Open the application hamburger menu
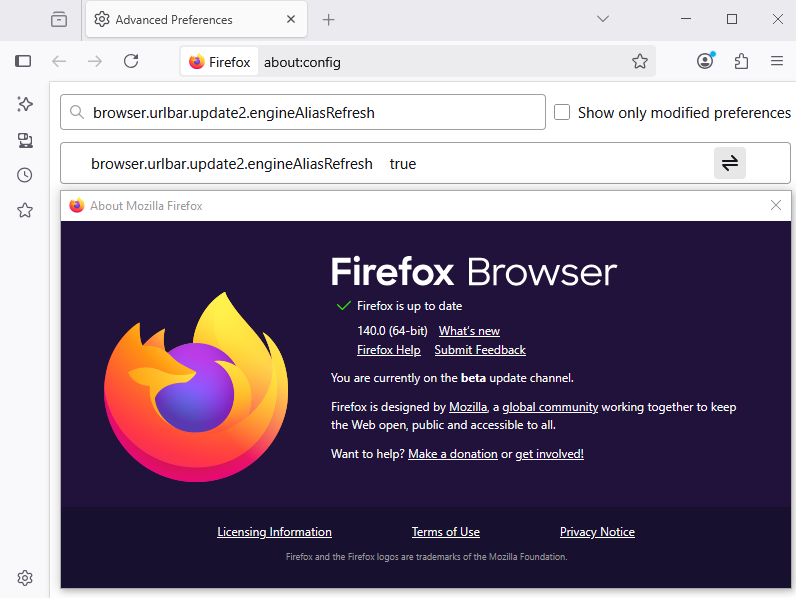Image resolution: width=796 pixels, height=598 pixels. 777,61
